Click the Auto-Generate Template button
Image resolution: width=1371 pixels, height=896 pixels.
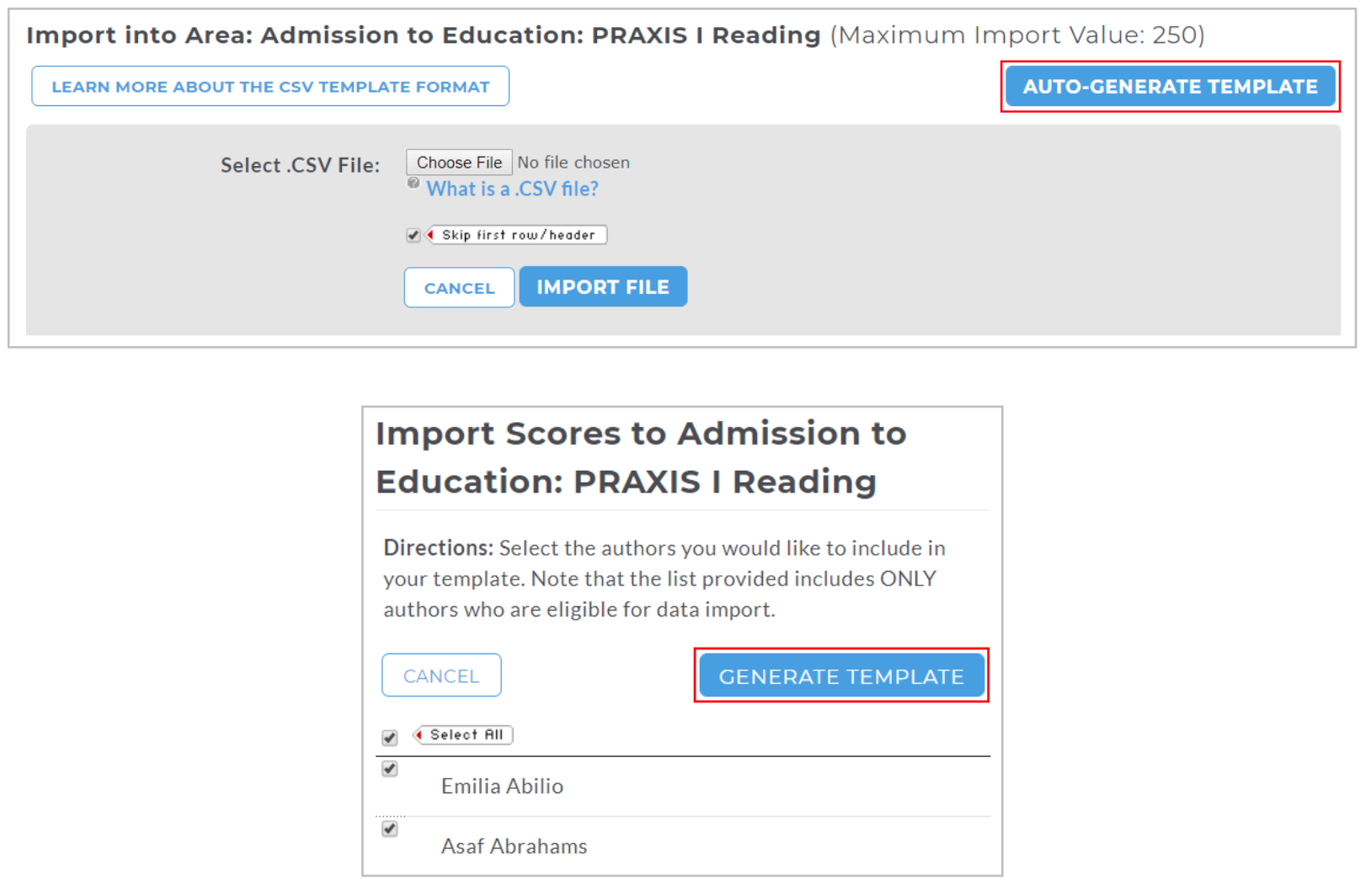(1170, 86)
